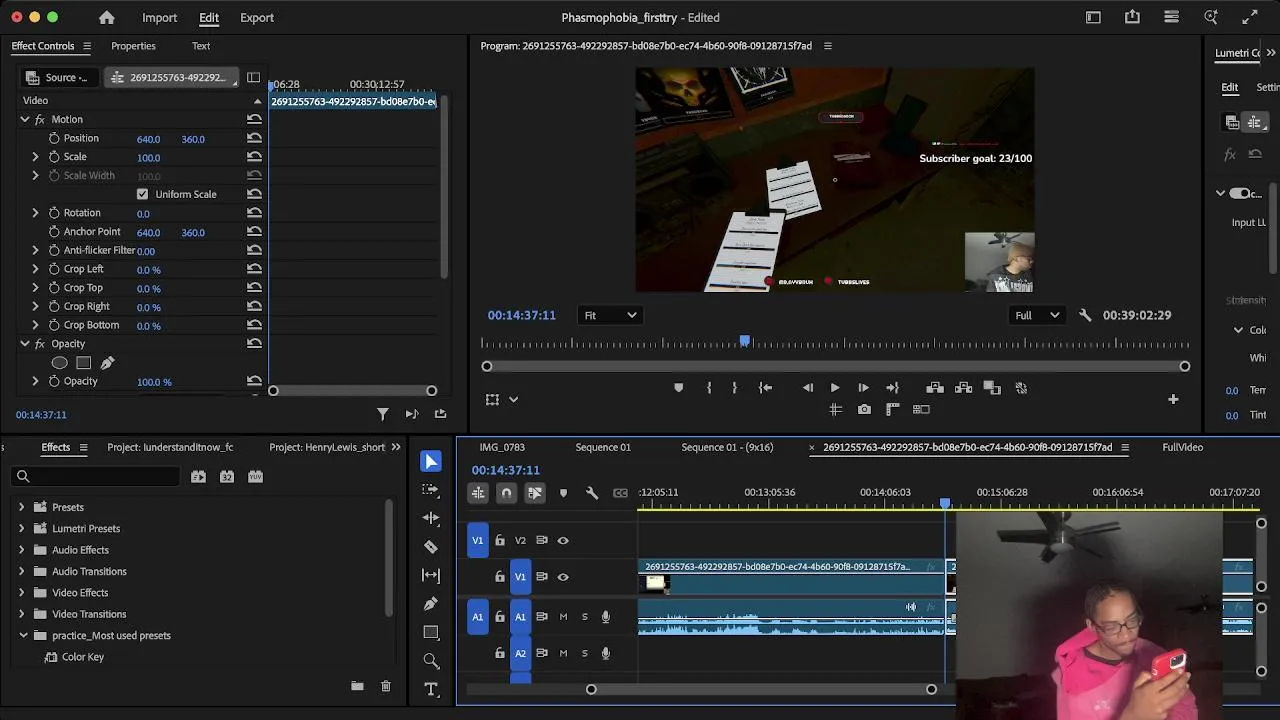Add a marker in the timeline header

tap(563, 493)
